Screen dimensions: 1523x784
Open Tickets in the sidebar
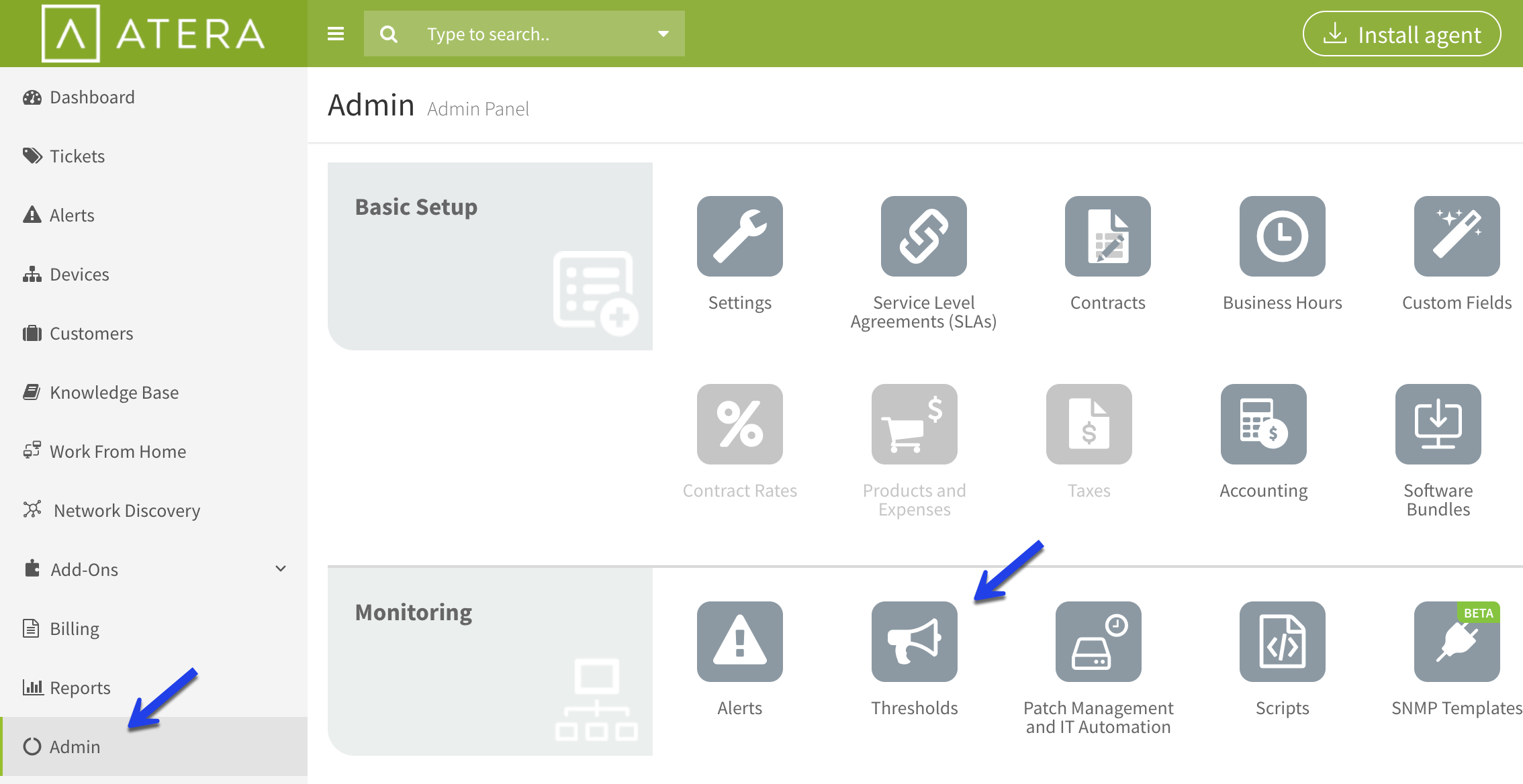(154, 156)
